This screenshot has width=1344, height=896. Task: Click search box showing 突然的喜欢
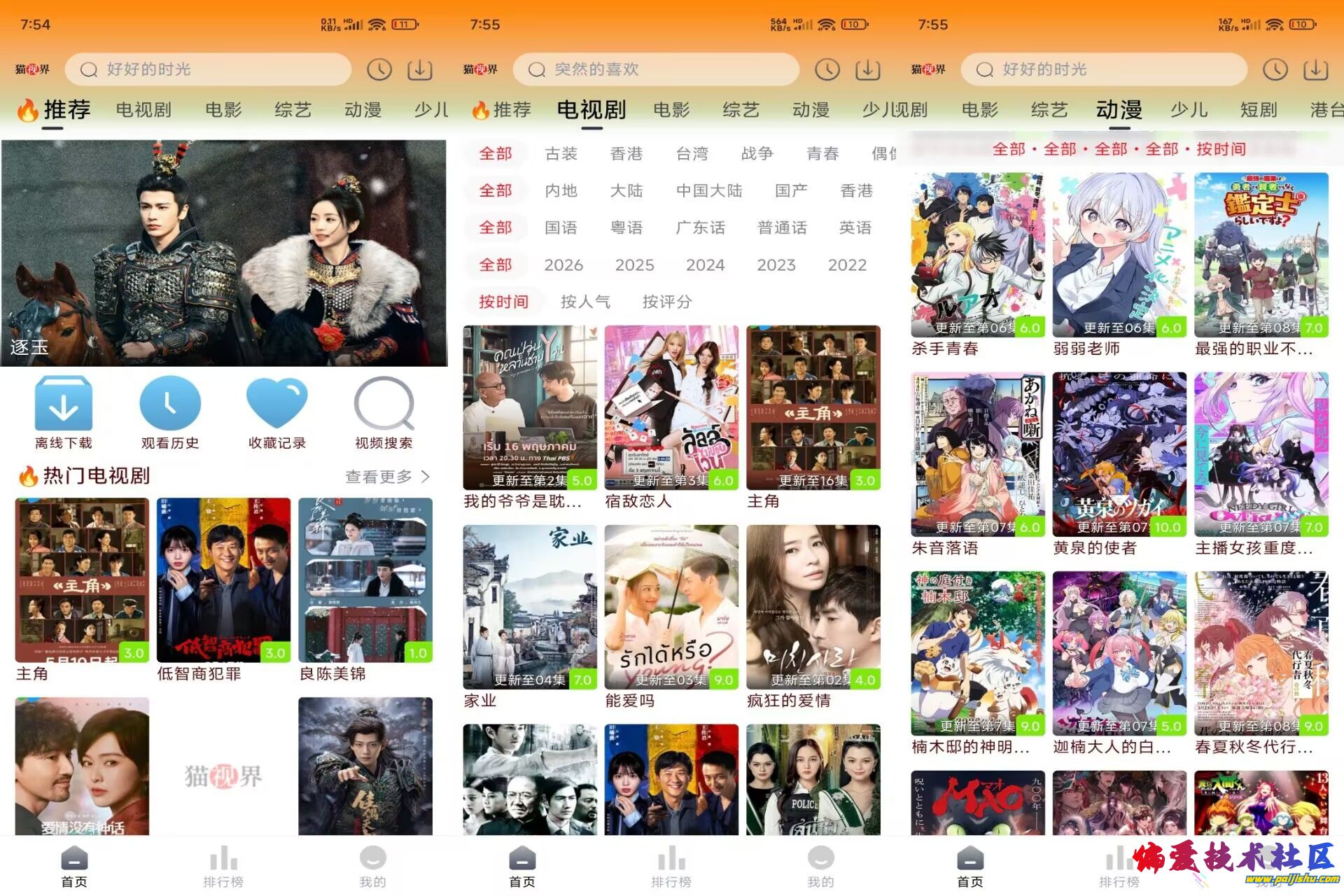[x=656, y=69]
